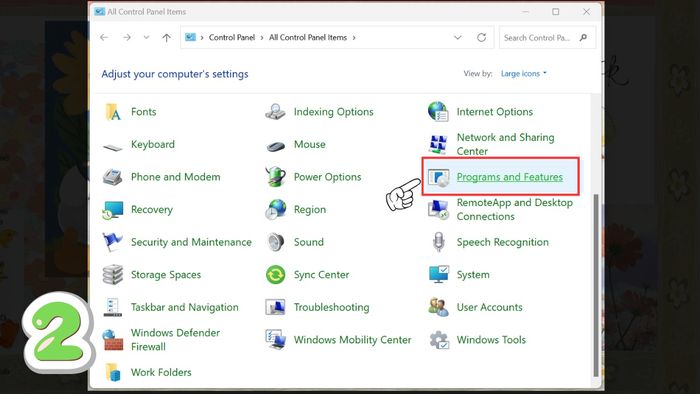The image size is (700, 394).
Task: Open the green Sync Center icon
Action: coord(275,275)
